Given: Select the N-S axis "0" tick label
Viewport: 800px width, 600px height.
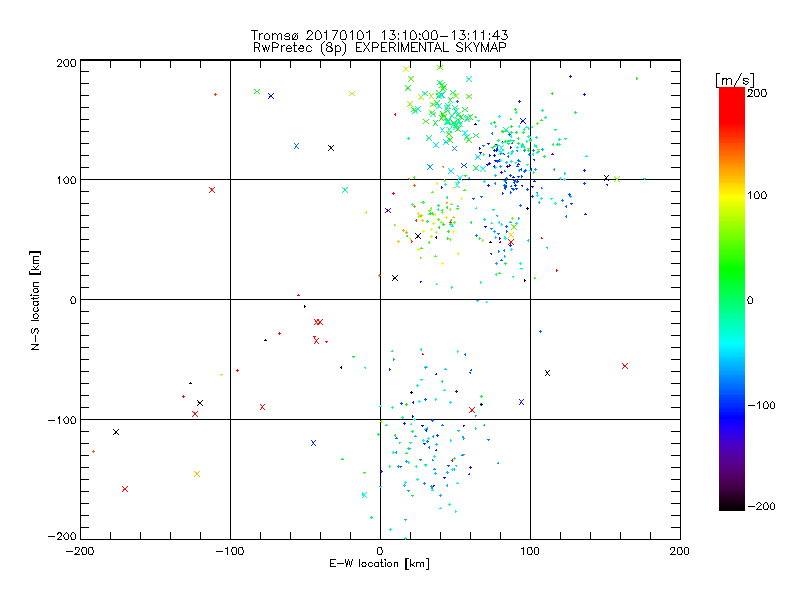Looking at the screenshot, I should pyautogui.click(x=73, y=300).
